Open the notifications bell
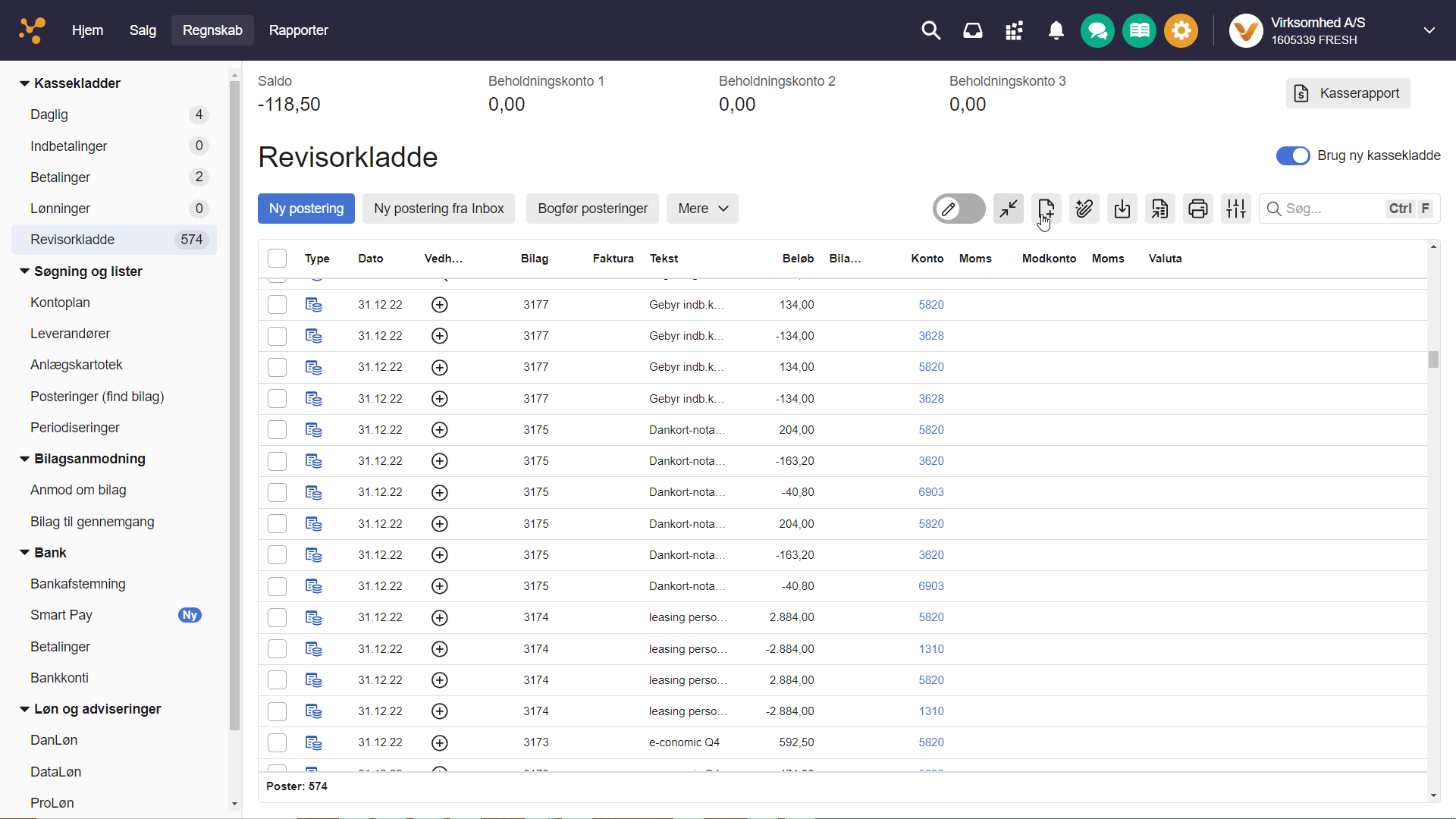The width and height of the screenshot is (1456, 819). [1056, 30]
